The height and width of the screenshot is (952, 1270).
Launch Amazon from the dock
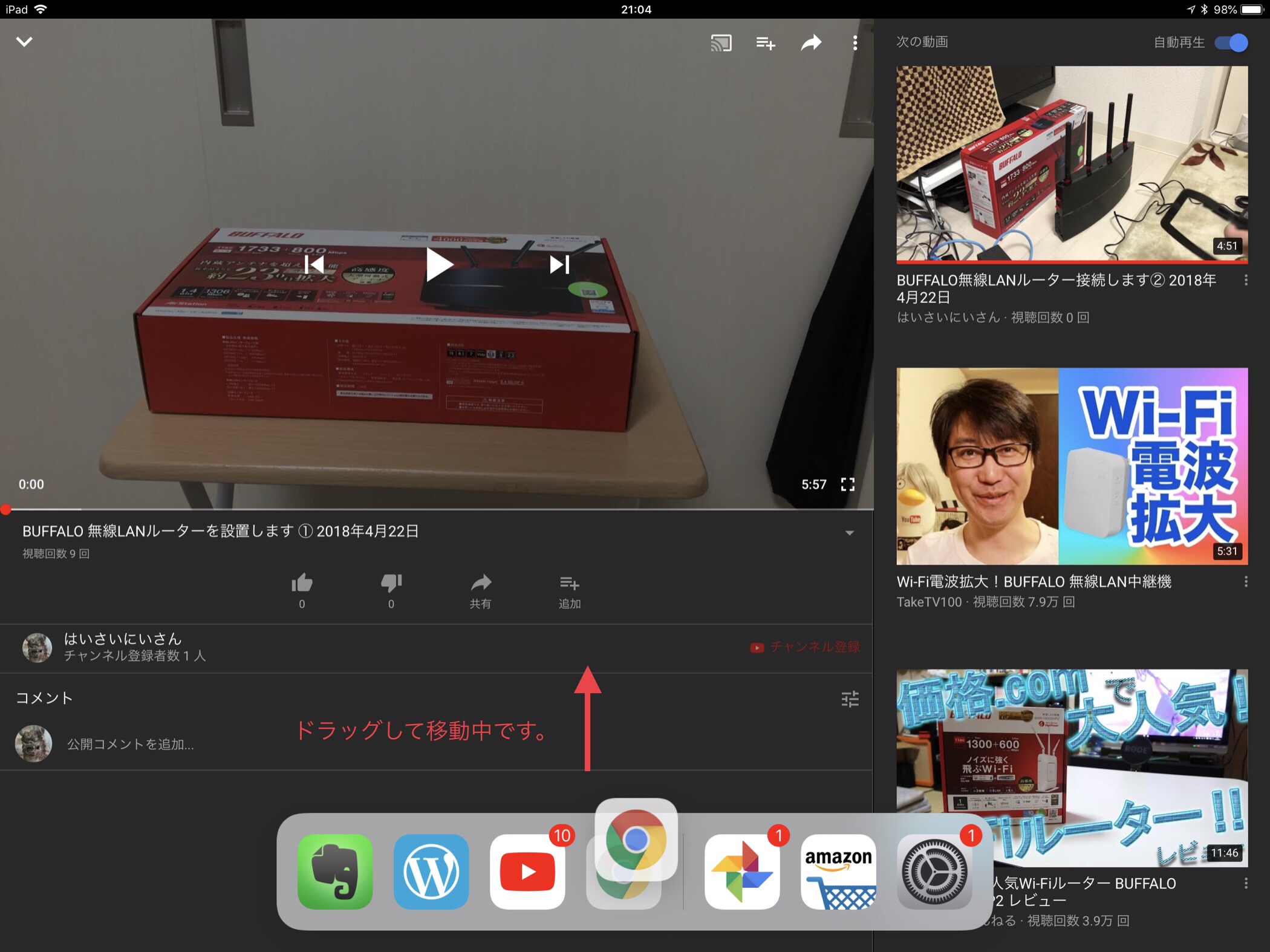coord(838,872)
